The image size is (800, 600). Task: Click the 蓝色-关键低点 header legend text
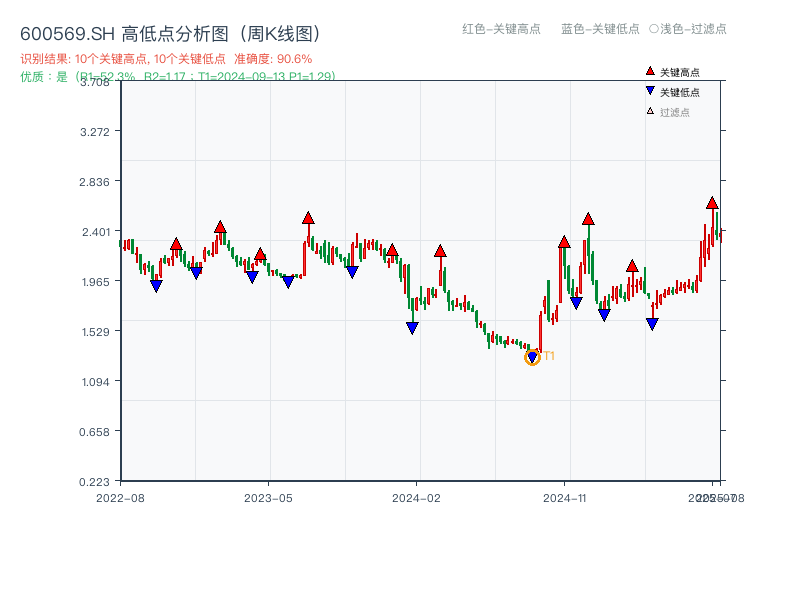click(600, 29)
